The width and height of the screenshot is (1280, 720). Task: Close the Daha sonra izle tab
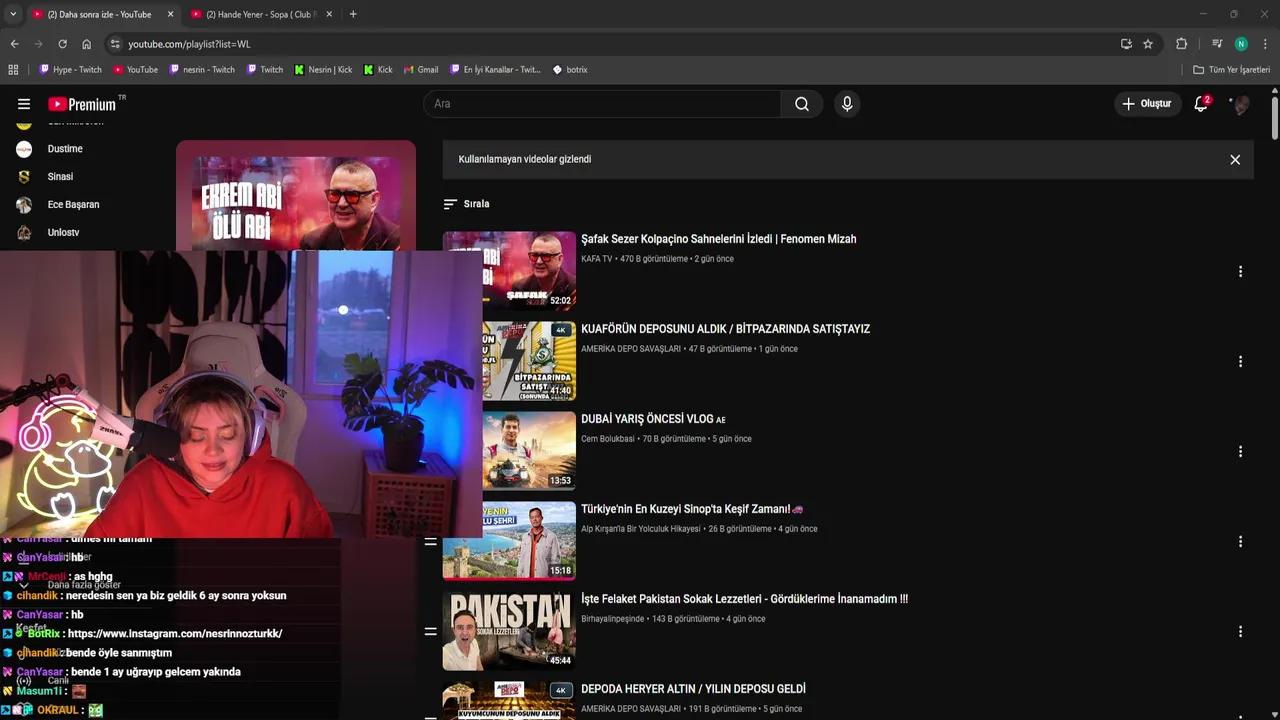pos(170,14)
